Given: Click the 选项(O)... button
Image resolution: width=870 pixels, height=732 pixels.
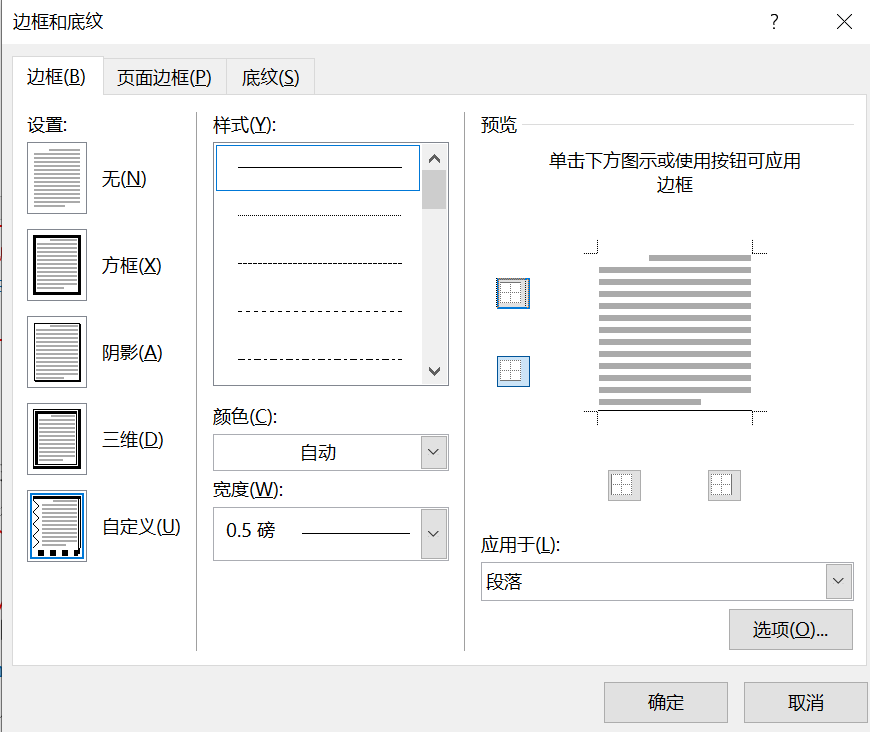Looking at the screenshot, I should (791, 629).
